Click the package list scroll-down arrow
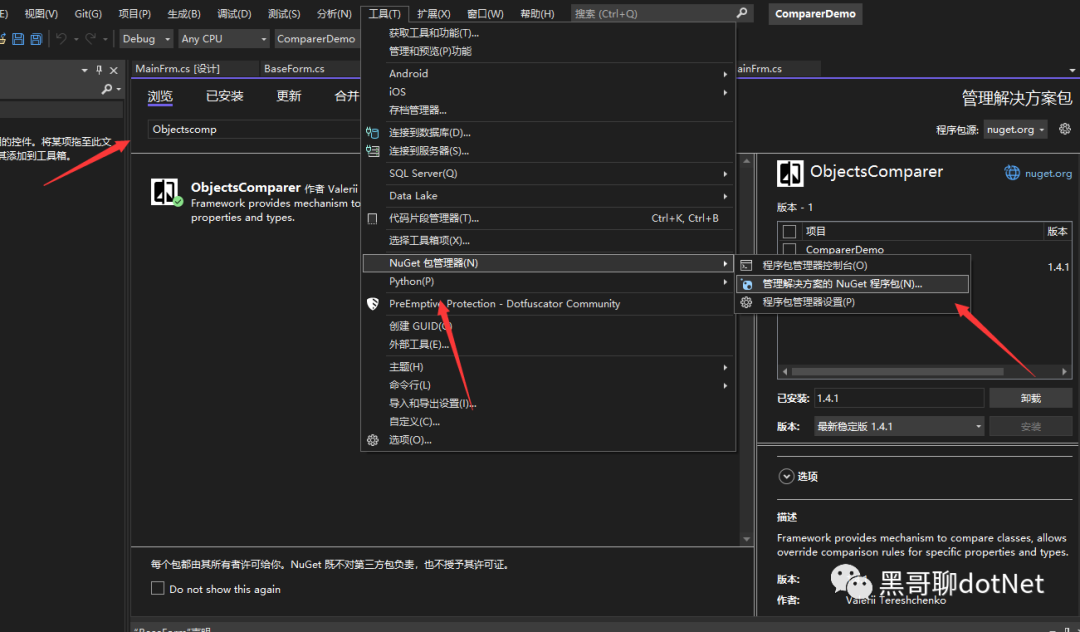Image resolution: width=1080 pixels, height=632 pixels. point(747,539)
